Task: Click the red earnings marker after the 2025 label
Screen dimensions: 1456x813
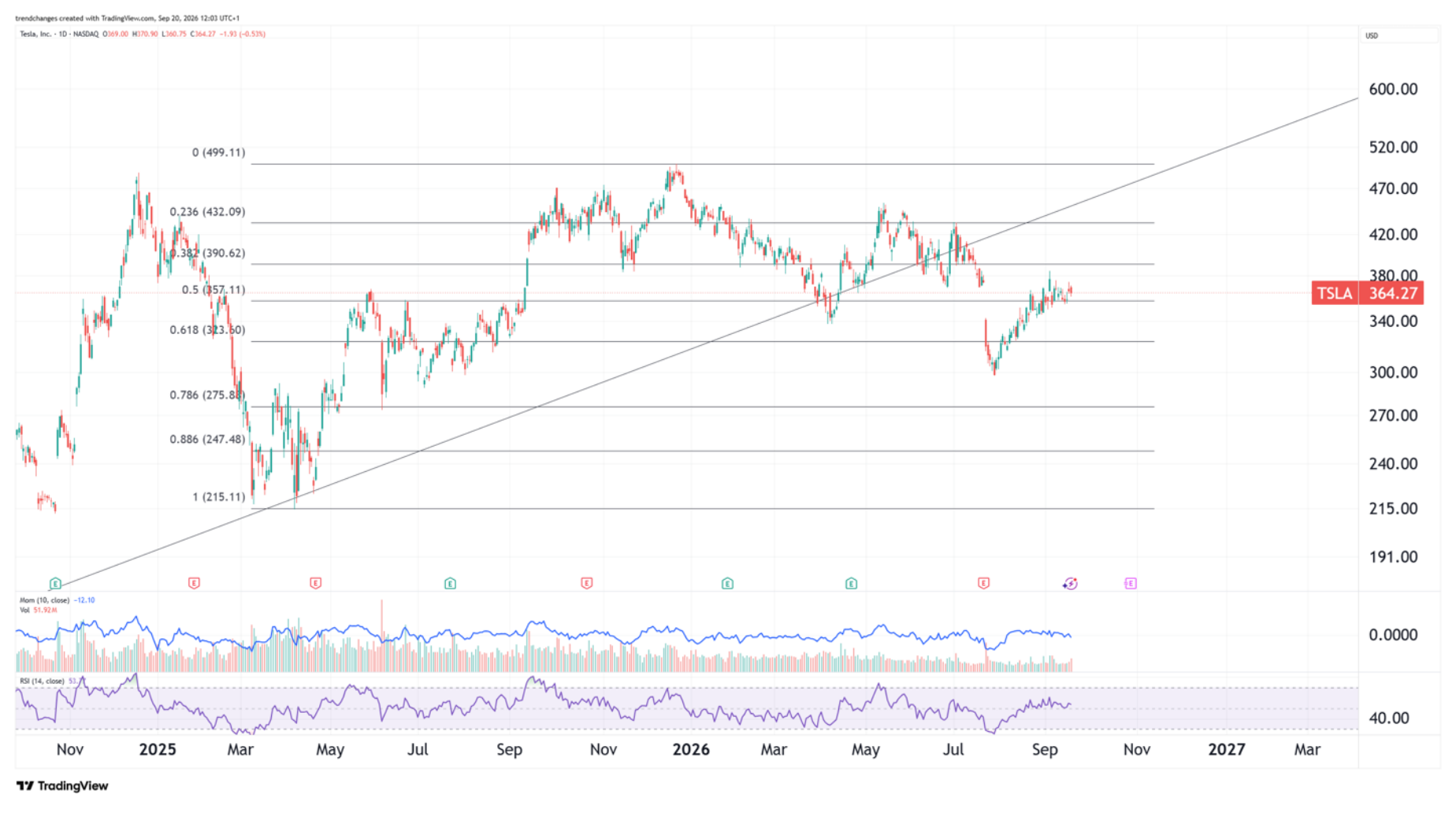Action: tap(194, 583)
